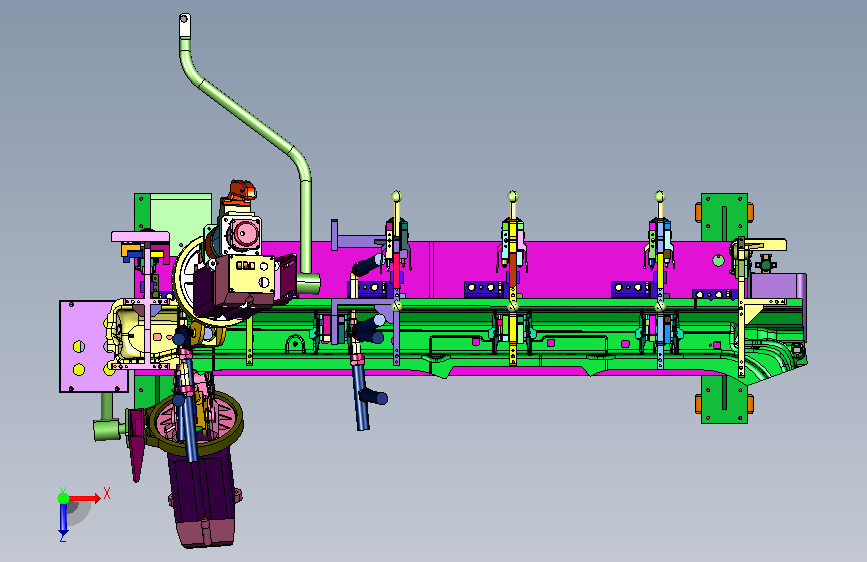Select the leftmost green ball knob

396,196
